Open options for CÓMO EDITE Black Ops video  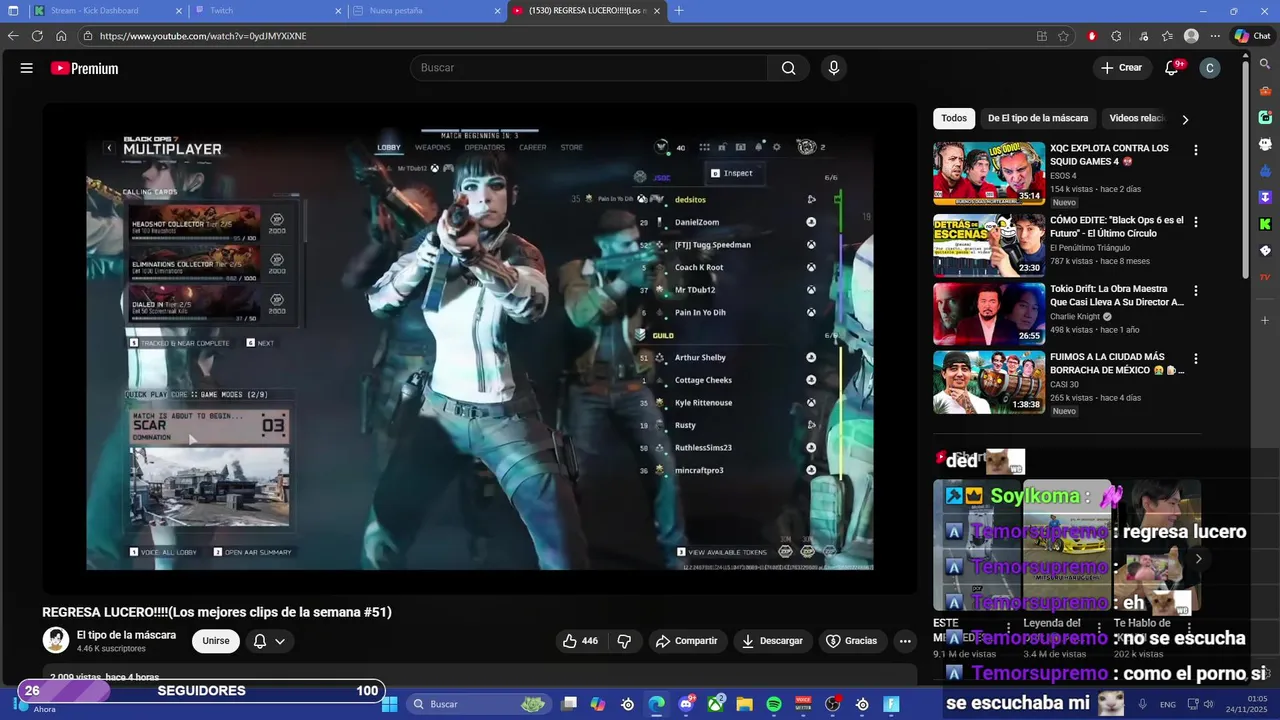pos(1195,222)
